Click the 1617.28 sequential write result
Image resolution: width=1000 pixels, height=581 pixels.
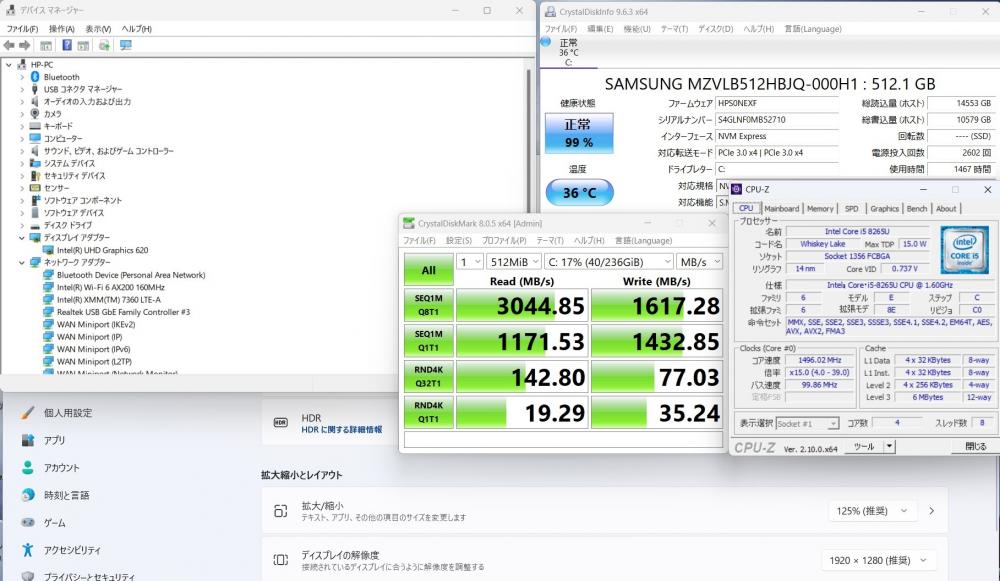(x=657, y=305)
